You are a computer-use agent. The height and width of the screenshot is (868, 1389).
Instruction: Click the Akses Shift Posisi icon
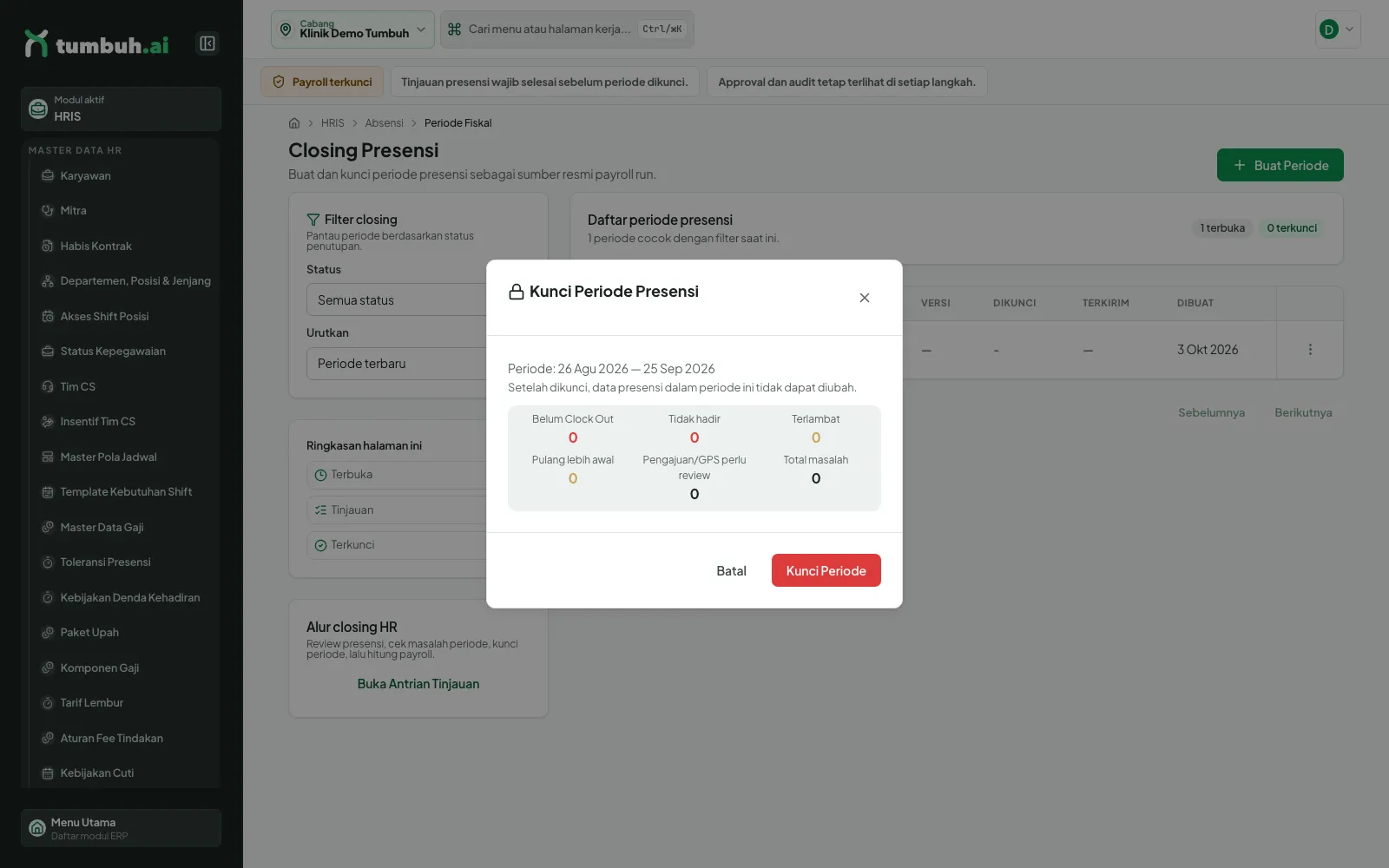pos(48,316)
